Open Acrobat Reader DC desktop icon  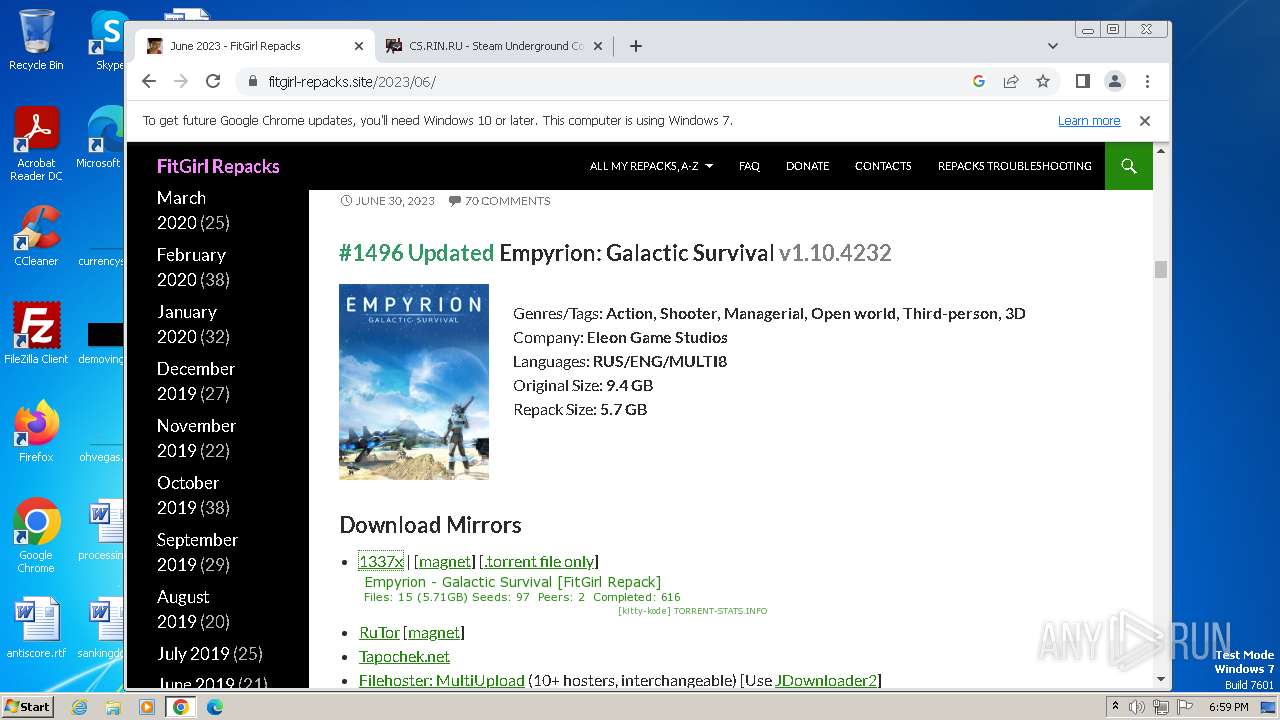click(x=36, y=143)
